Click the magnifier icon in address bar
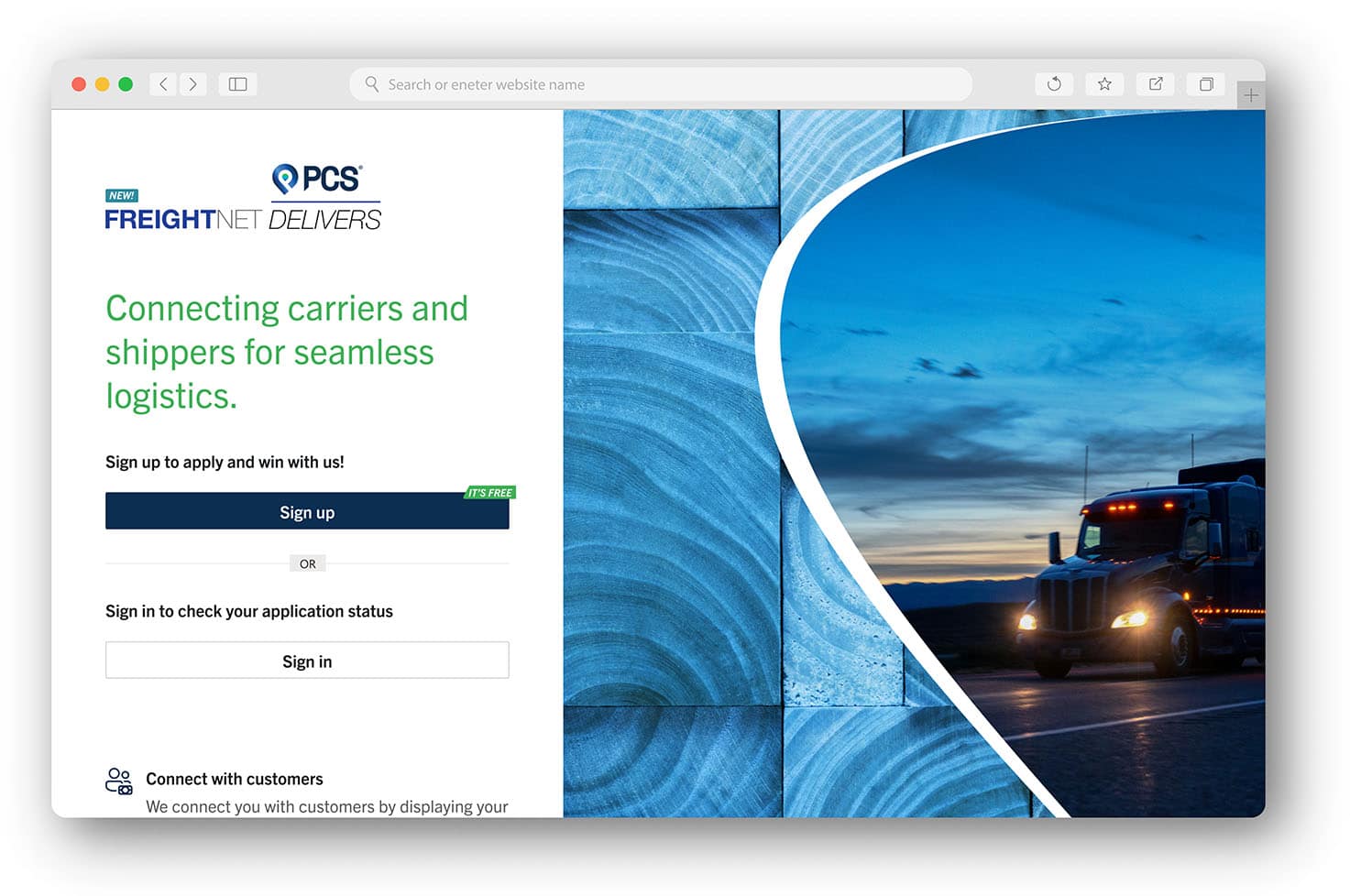This screenshot has width=1350, height=896. coord(371,84)
